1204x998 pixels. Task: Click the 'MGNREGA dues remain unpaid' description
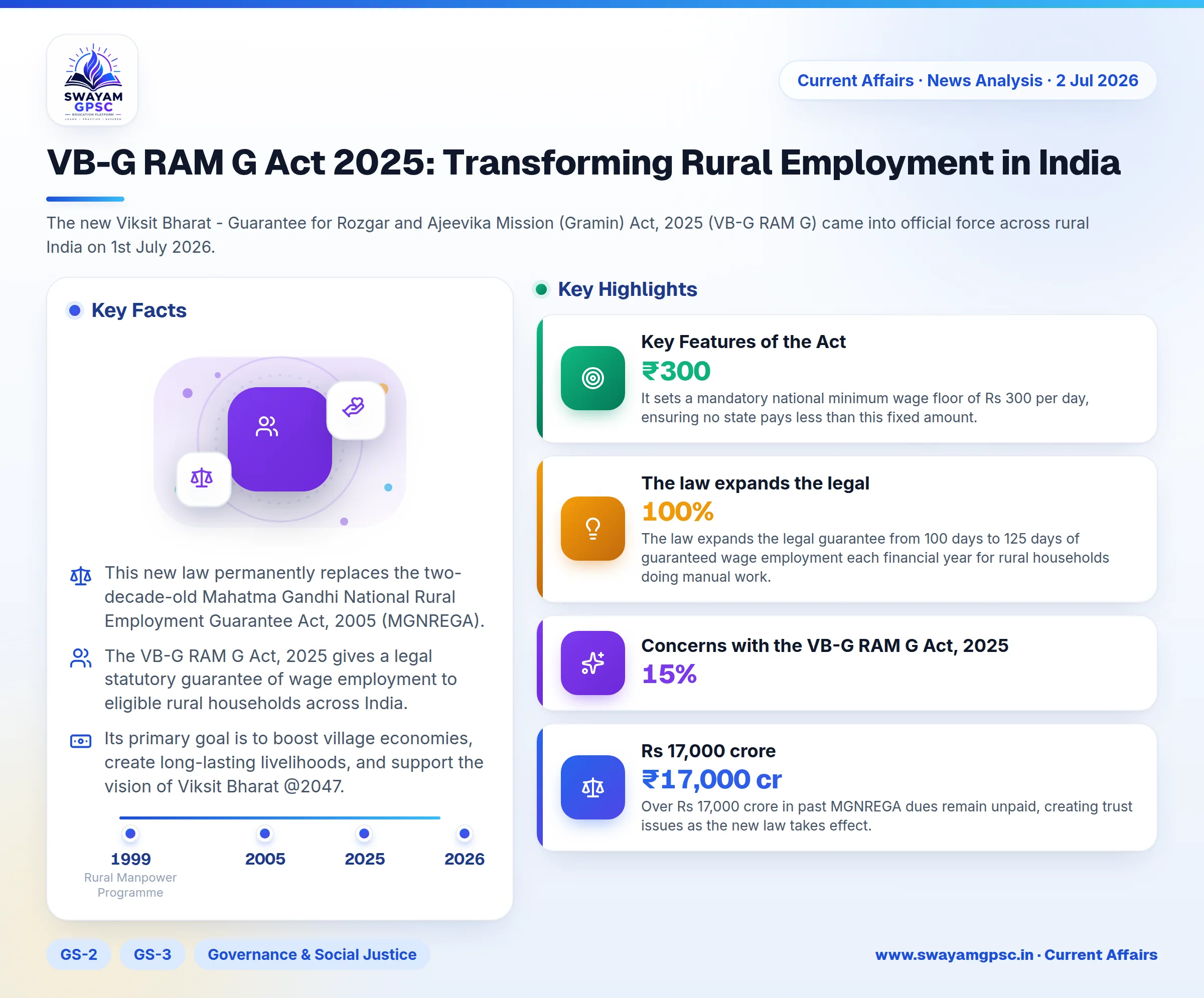coord(886,816)
